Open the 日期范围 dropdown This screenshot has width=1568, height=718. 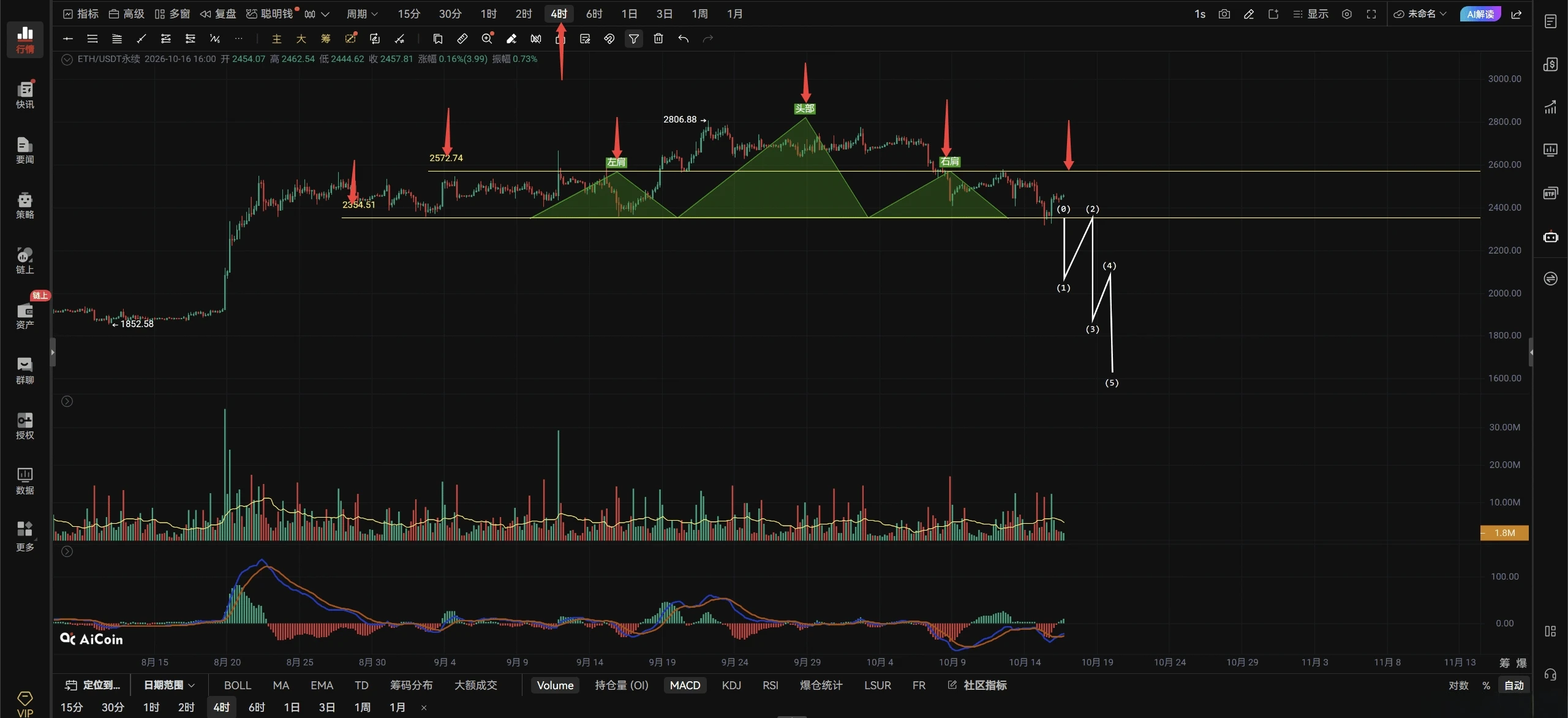(169, 685)
